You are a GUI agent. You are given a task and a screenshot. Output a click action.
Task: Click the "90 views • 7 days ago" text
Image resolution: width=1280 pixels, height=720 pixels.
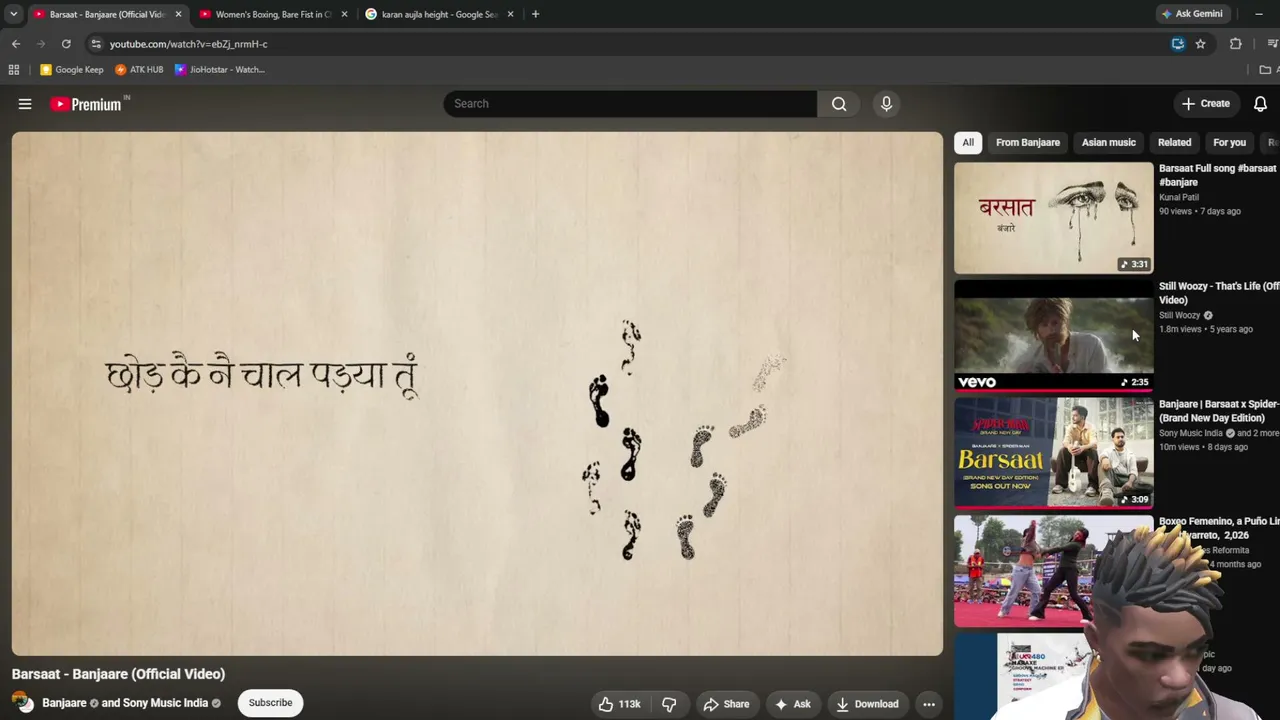pyautogui.click(x=1200, y=211)
